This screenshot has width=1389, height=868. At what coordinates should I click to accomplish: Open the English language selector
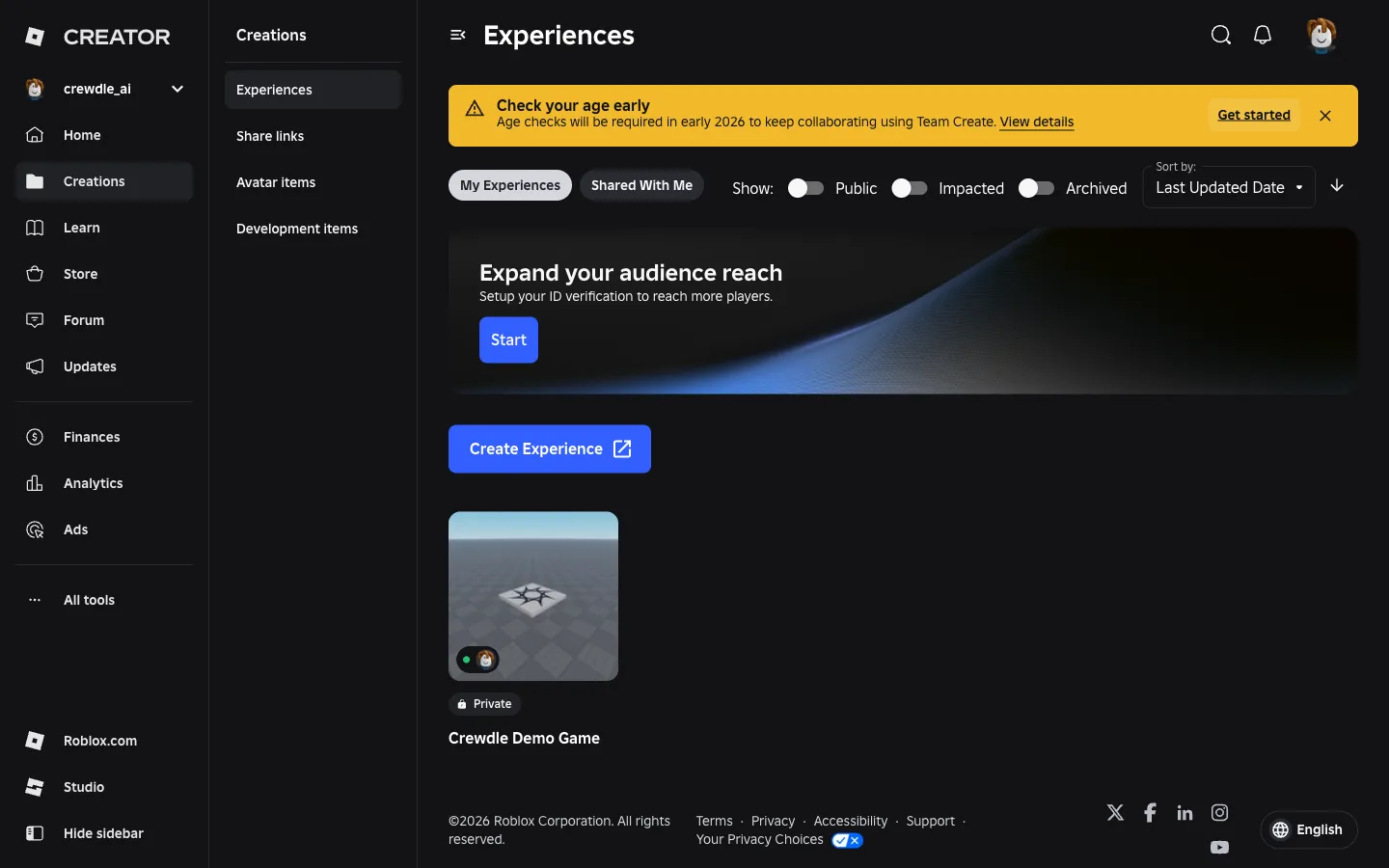pos(1309,829)
